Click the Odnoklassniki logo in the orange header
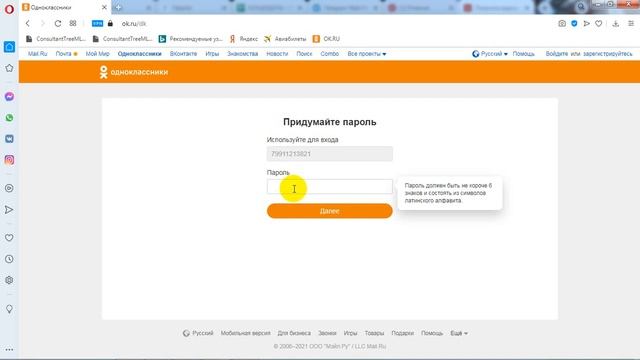The width and height of the screenshot is (640, 360). (x=134, y=72)
